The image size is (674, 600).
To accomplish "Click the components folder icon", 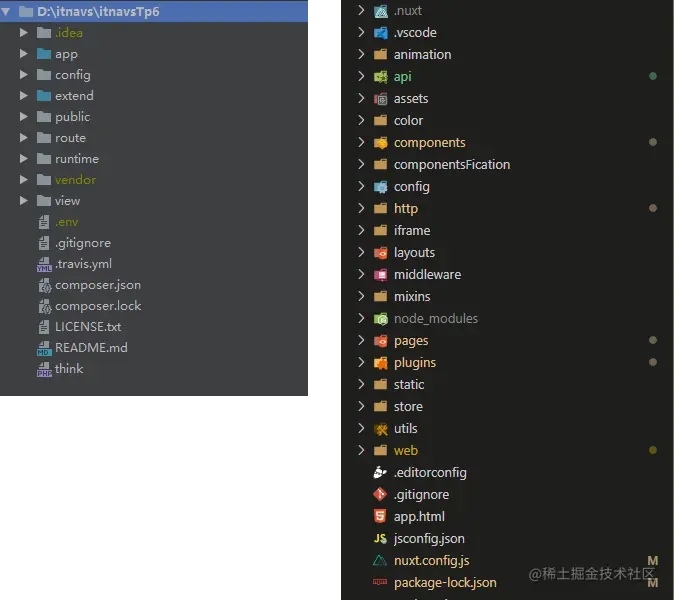I will coord(381,143).
